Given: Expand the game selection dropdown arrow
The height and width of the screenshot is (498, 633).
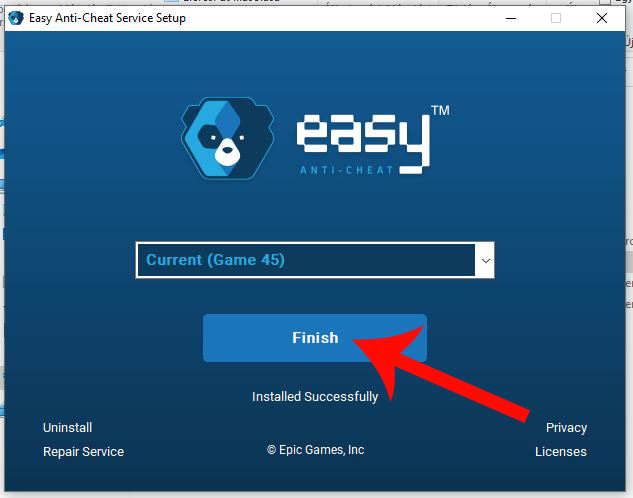Looking at the screenshot, I should [486, 260].
